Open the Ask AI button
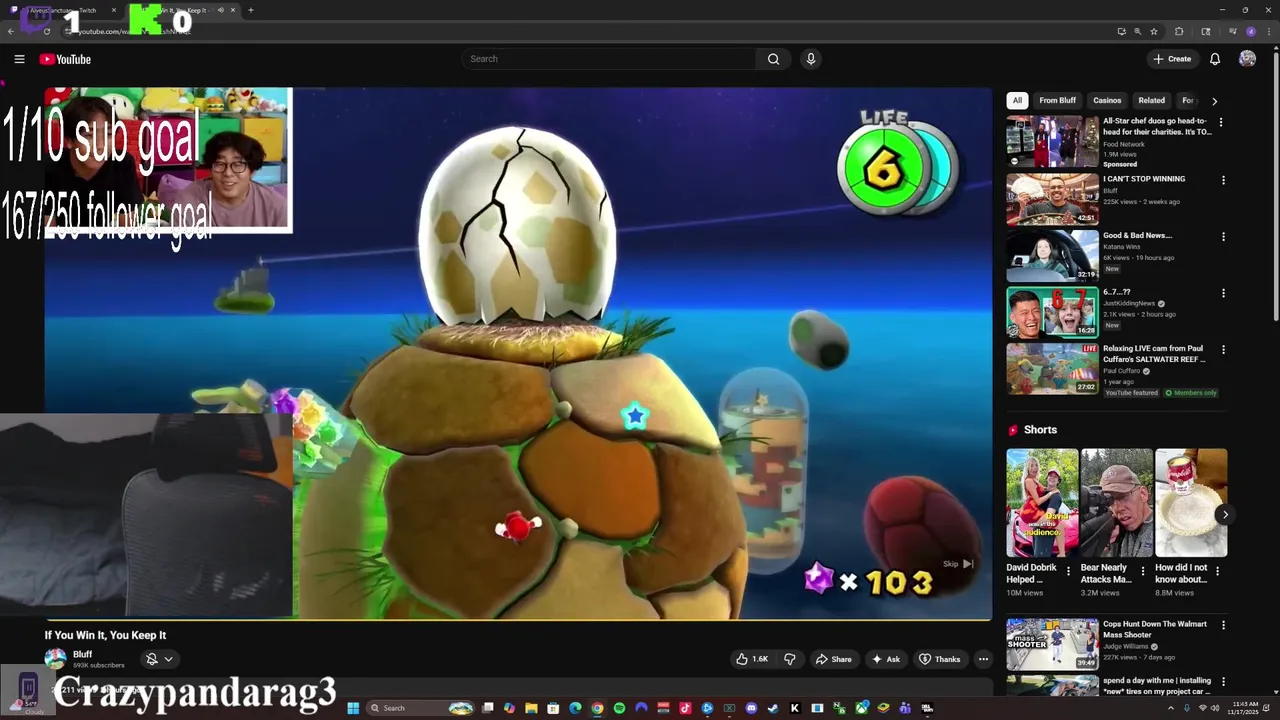 [x=886, y=659]
